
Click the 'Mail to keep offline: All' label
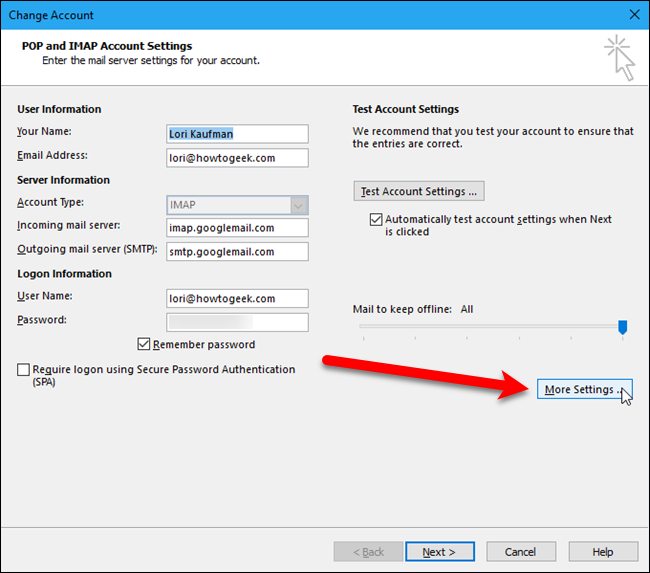[413, 309]
